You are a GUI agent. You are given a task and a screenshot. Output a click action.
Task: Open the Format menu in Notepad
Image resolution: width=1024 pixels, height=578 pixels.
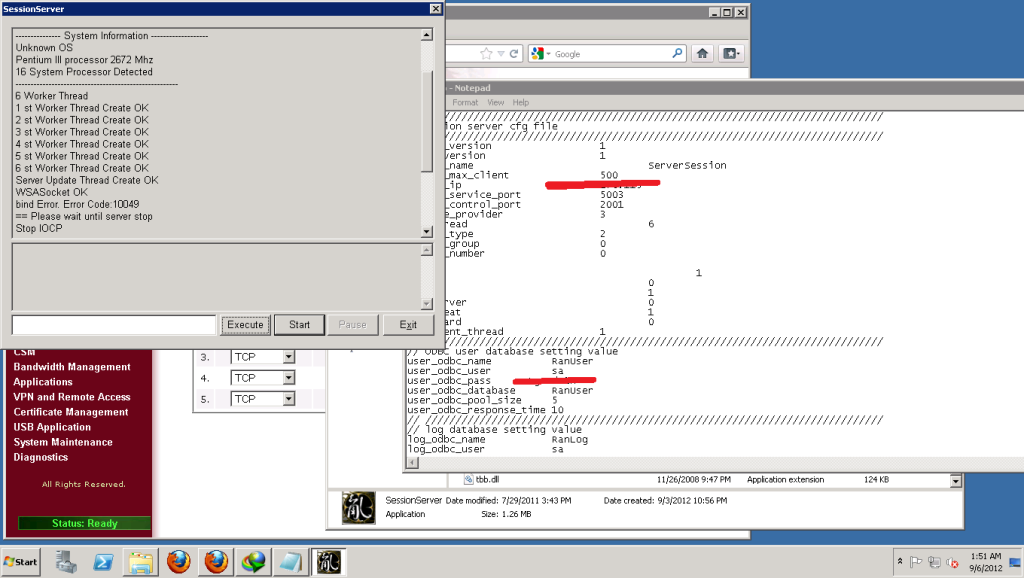tap(465, 103)
